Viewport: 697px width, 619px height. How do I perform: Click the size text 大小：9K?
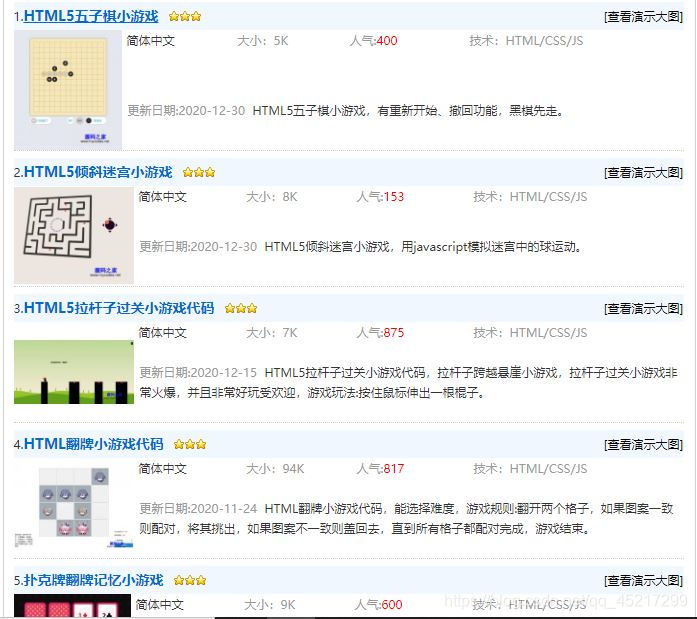(x=270, y=605)
